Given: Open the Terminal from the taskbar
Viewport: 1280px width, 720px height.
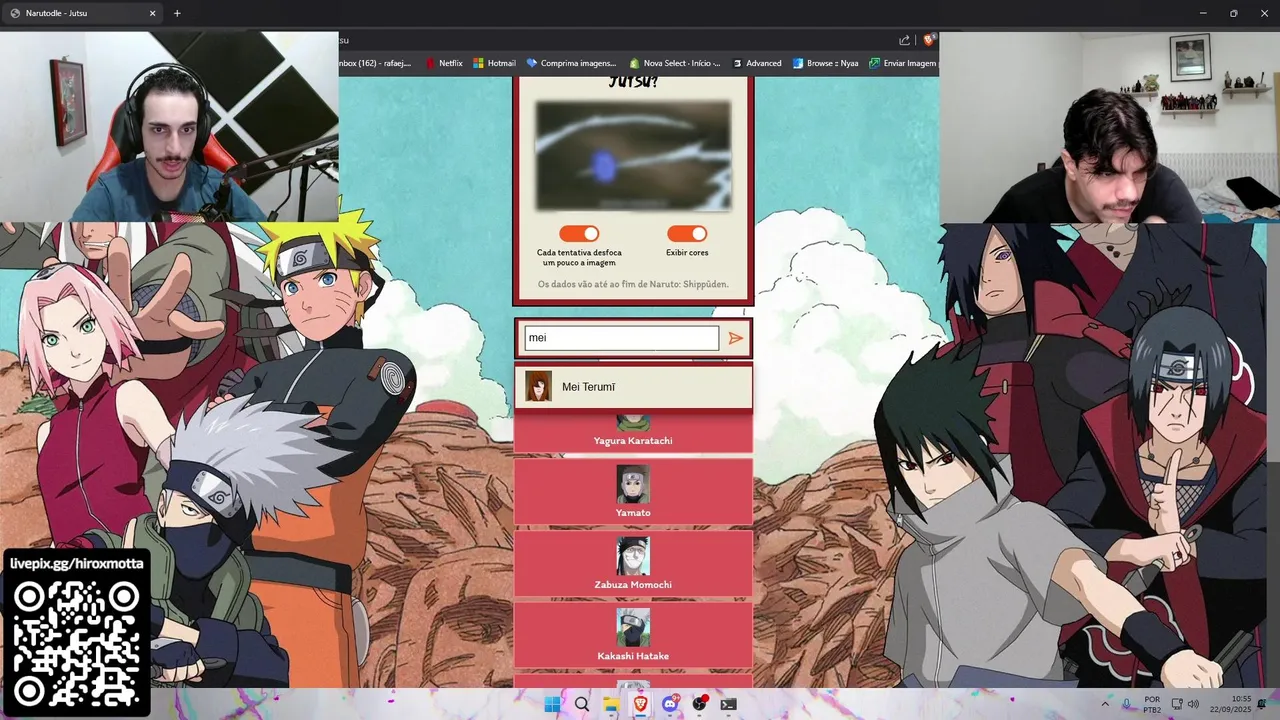Looking at the screenshot, I should [x=729, y=704].
